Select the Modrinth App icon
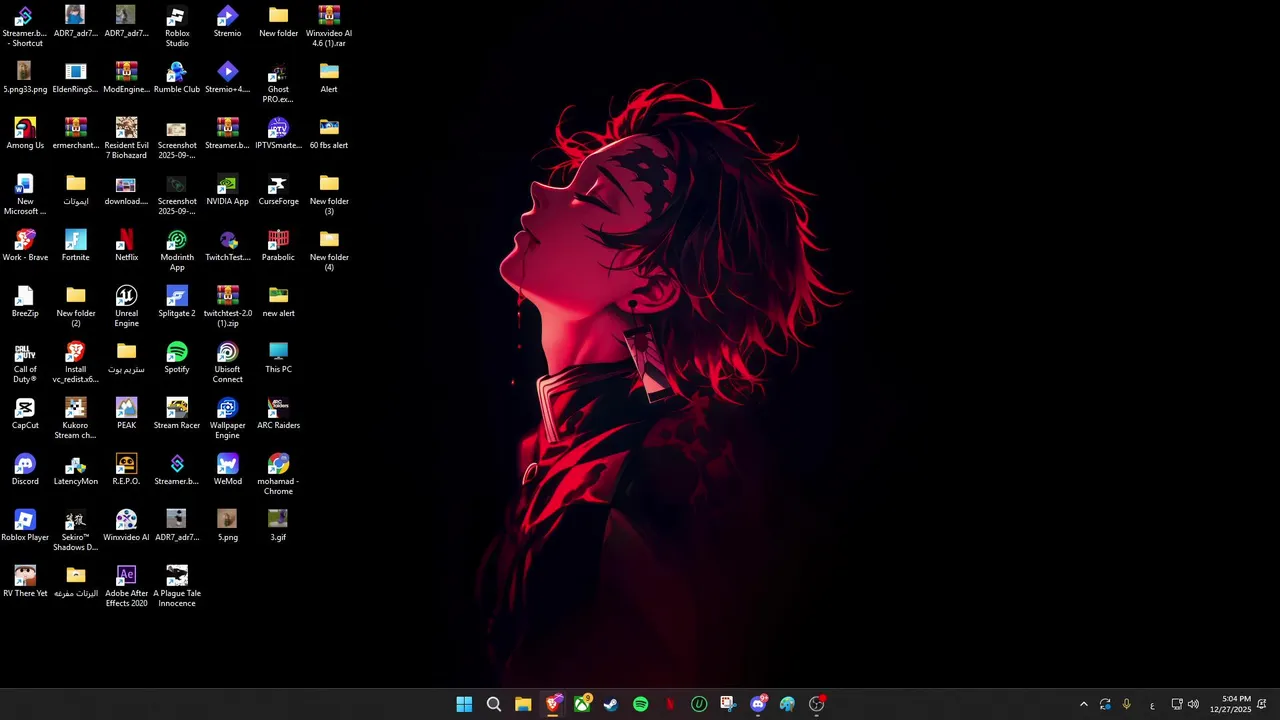Screen dimensions: 1280x720 [177, 250]
